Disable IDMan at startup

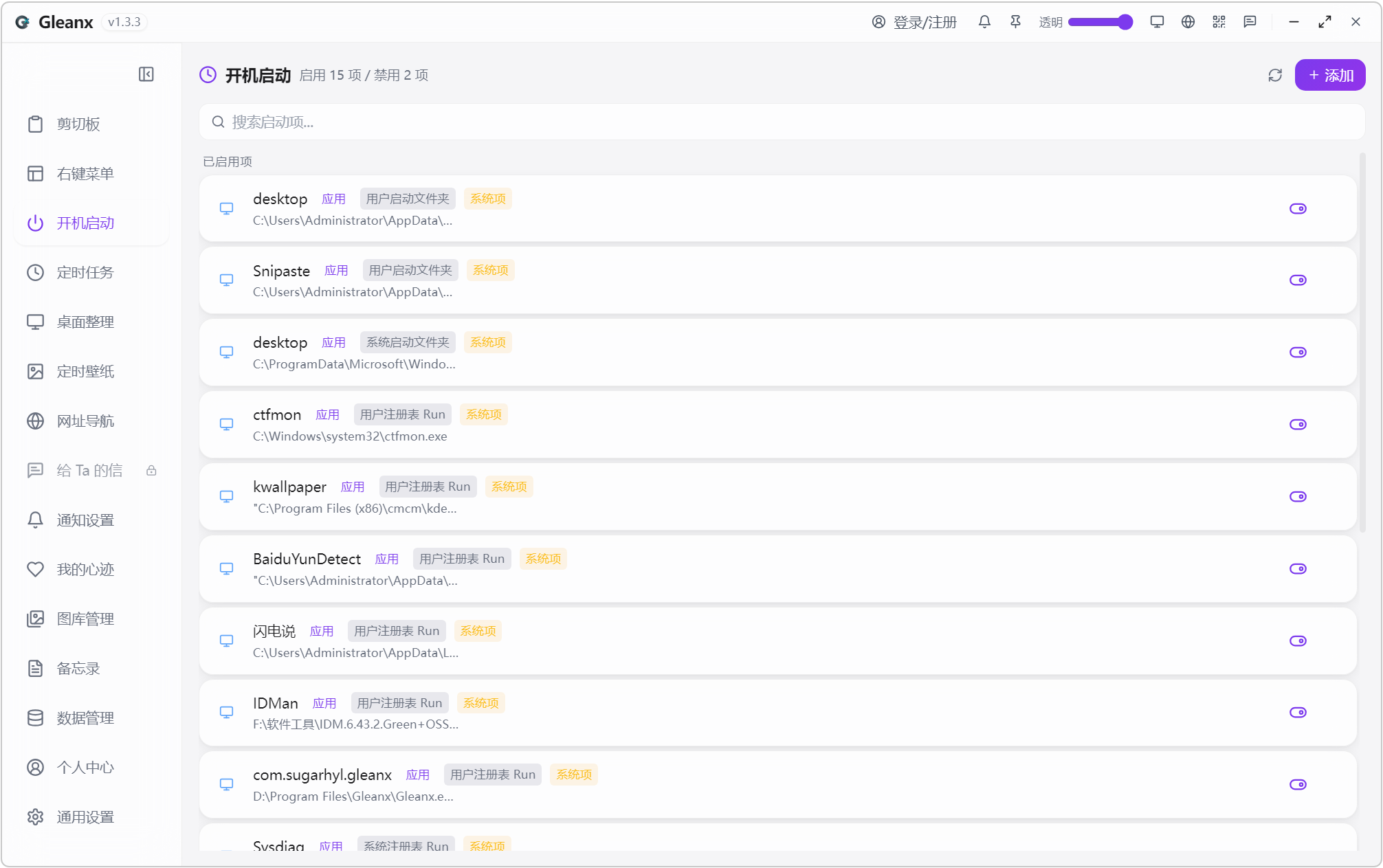coord(1298,713)
